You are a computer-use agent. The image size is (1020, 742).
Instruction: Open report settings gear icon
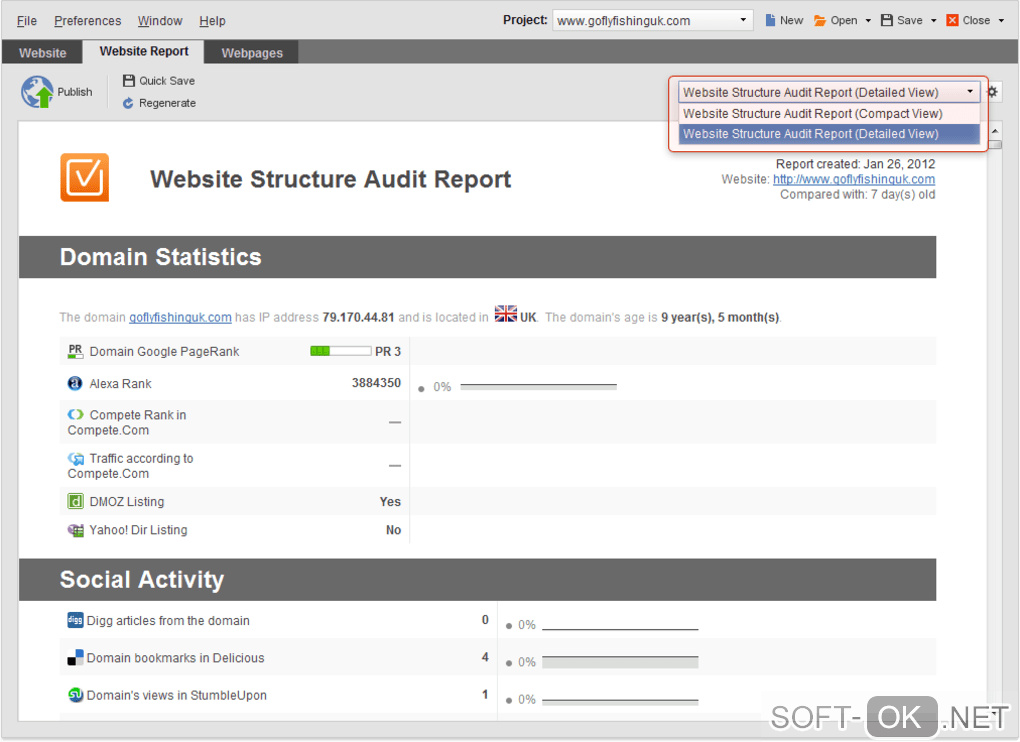pos(993,92)
